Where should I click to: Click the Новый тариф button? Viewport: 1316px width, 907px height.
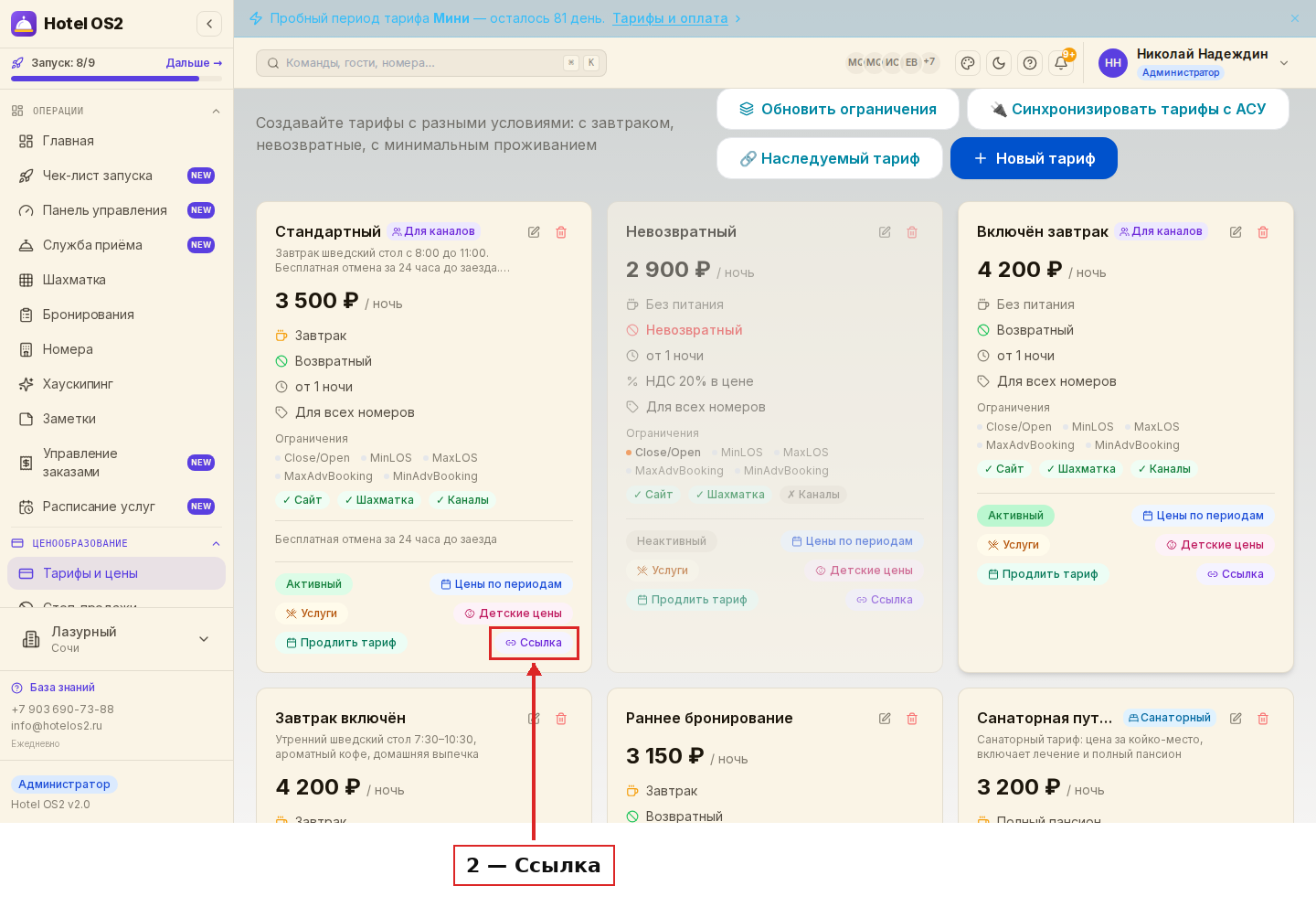pyautogui.click(x=1034, y=158)
